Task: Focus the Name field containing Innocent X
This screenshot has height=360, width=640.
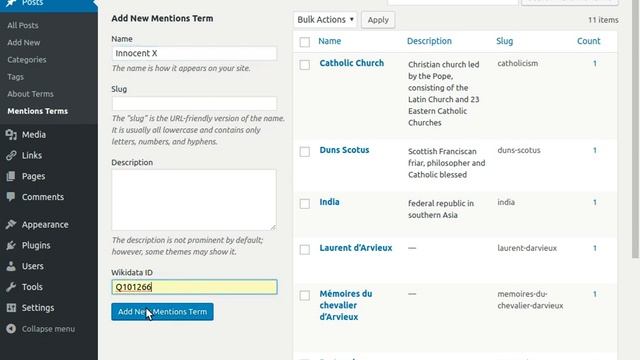Action: (x=194, y=53)
